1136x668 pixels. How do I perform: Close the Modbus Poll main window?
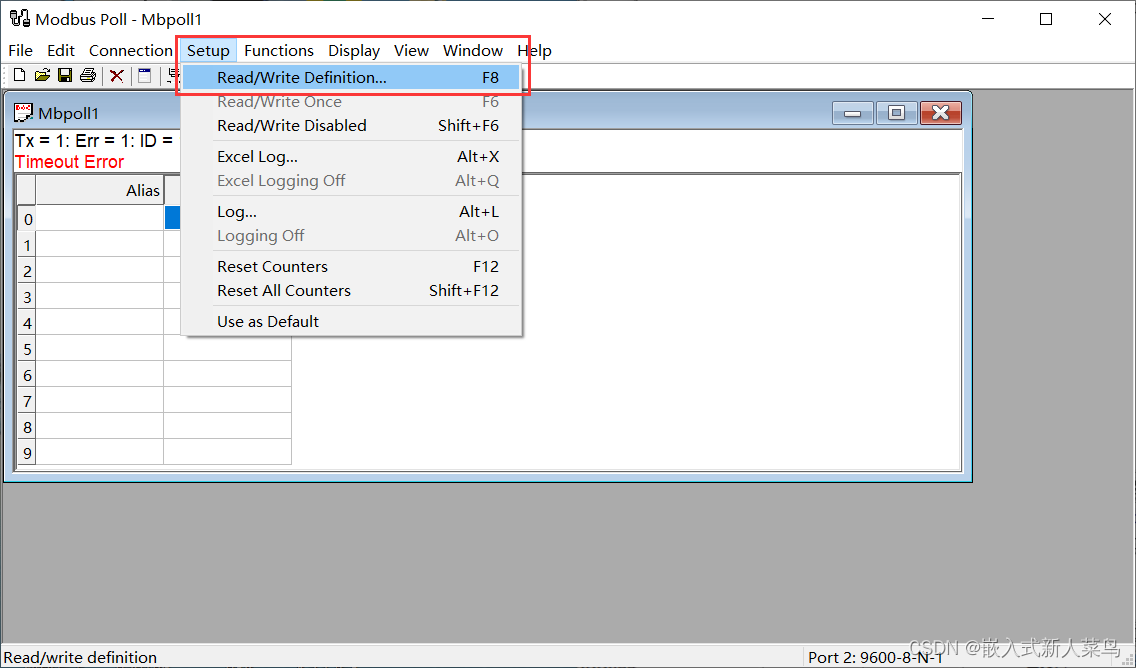tap(1104, 19)
